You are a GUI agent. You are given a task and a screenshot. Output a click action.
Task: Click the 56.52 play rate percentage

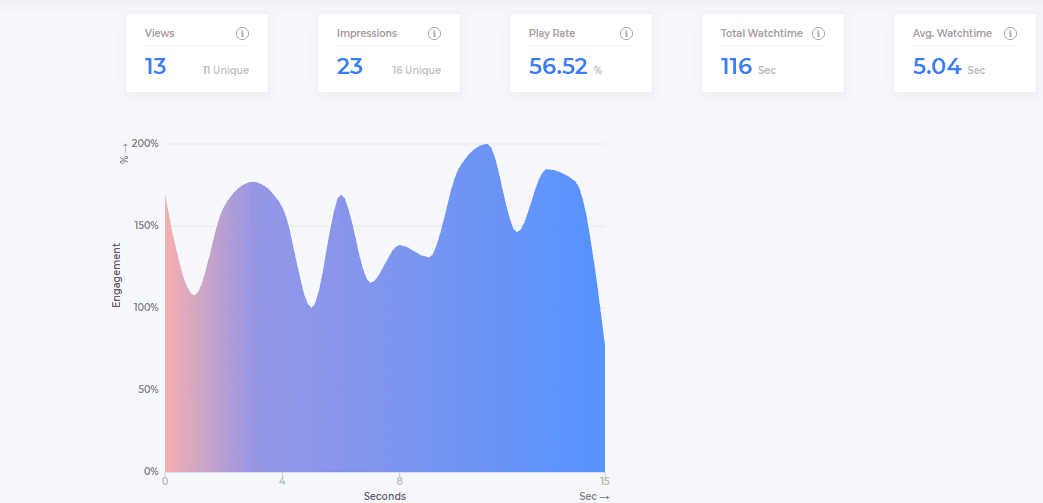[x=558, y=67]
